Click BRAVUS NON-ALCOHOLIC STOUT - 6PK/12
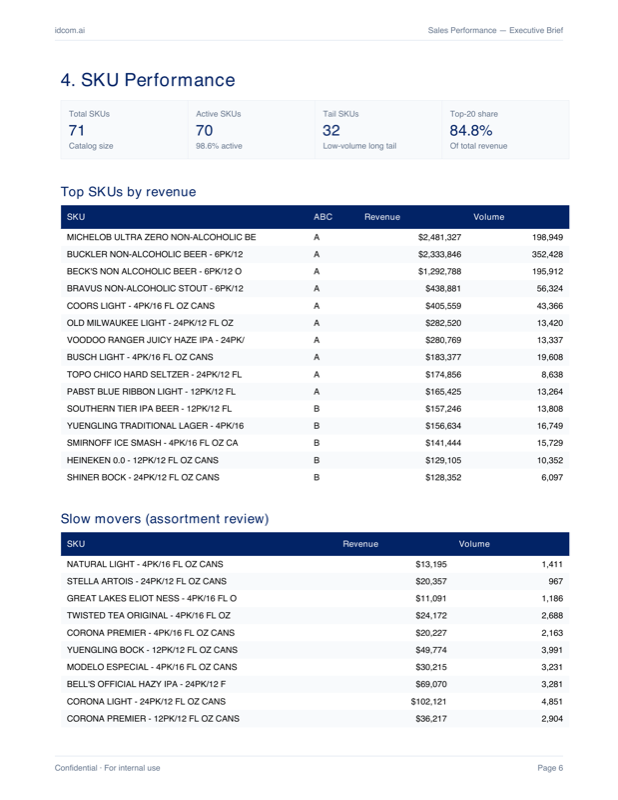This screenshot has height=800, width=618. 155,288
